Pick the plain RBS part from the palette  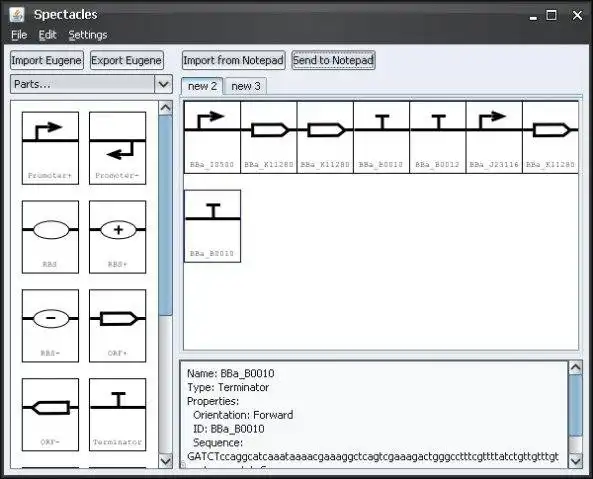(x=50, y=237)
